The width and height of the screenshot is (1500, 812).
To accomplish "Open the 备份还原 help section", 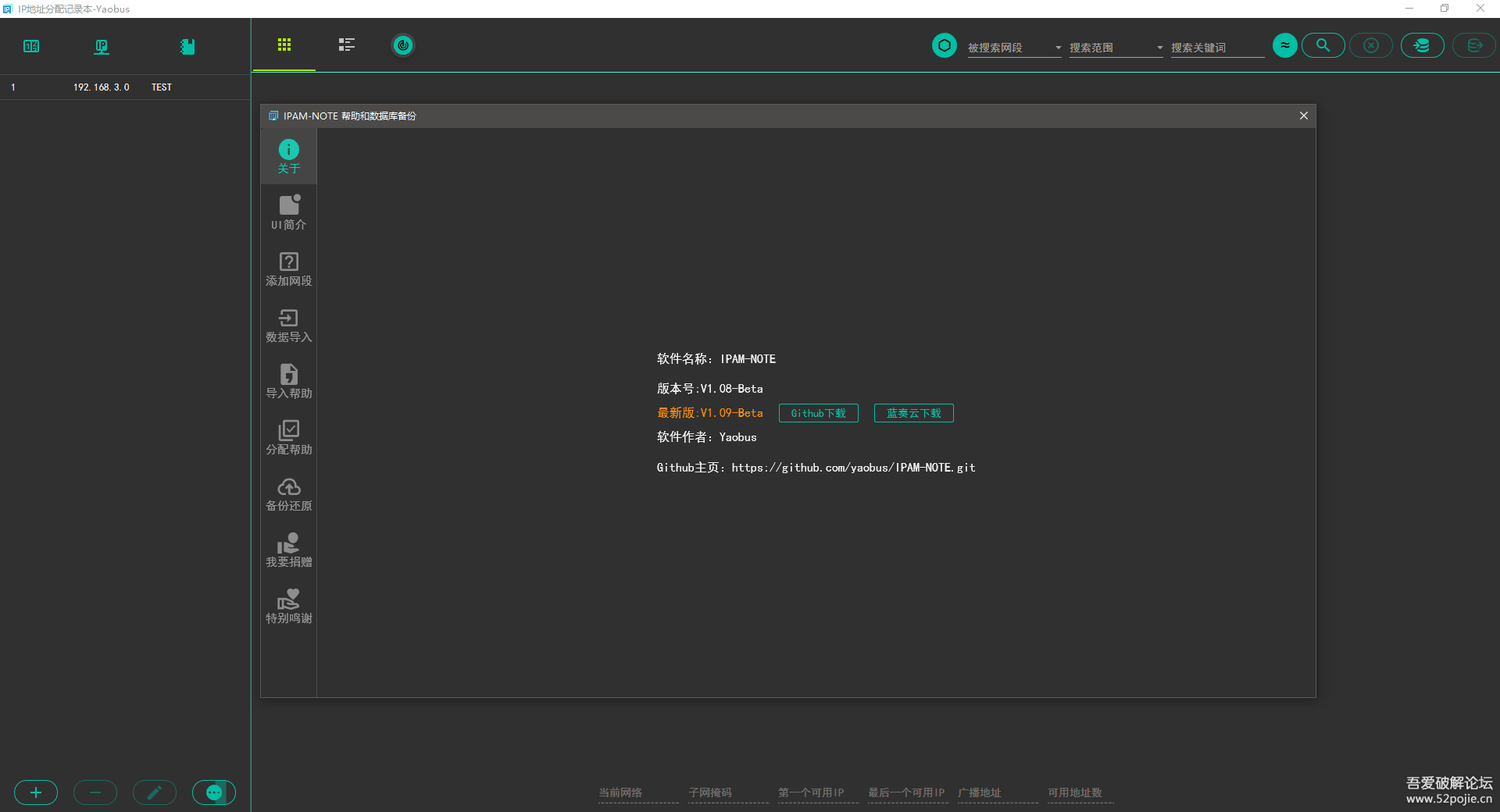I will (x=288, y=495).
